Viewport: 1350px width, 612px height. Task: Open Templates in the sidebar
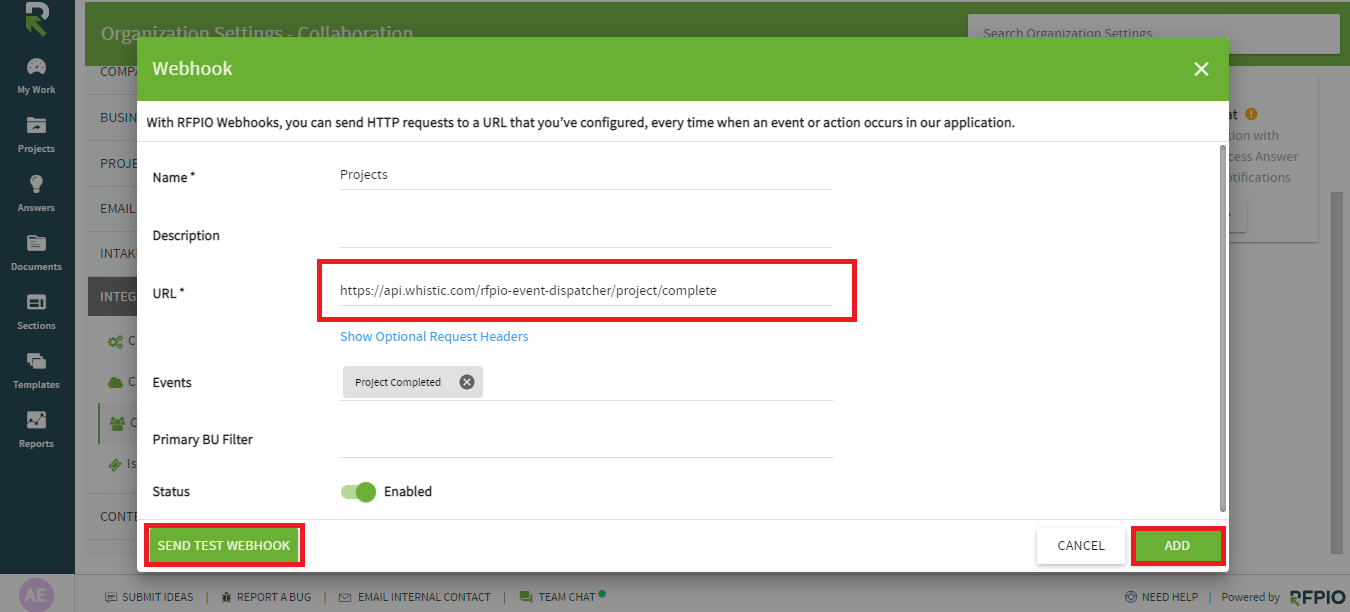(36, 371)
